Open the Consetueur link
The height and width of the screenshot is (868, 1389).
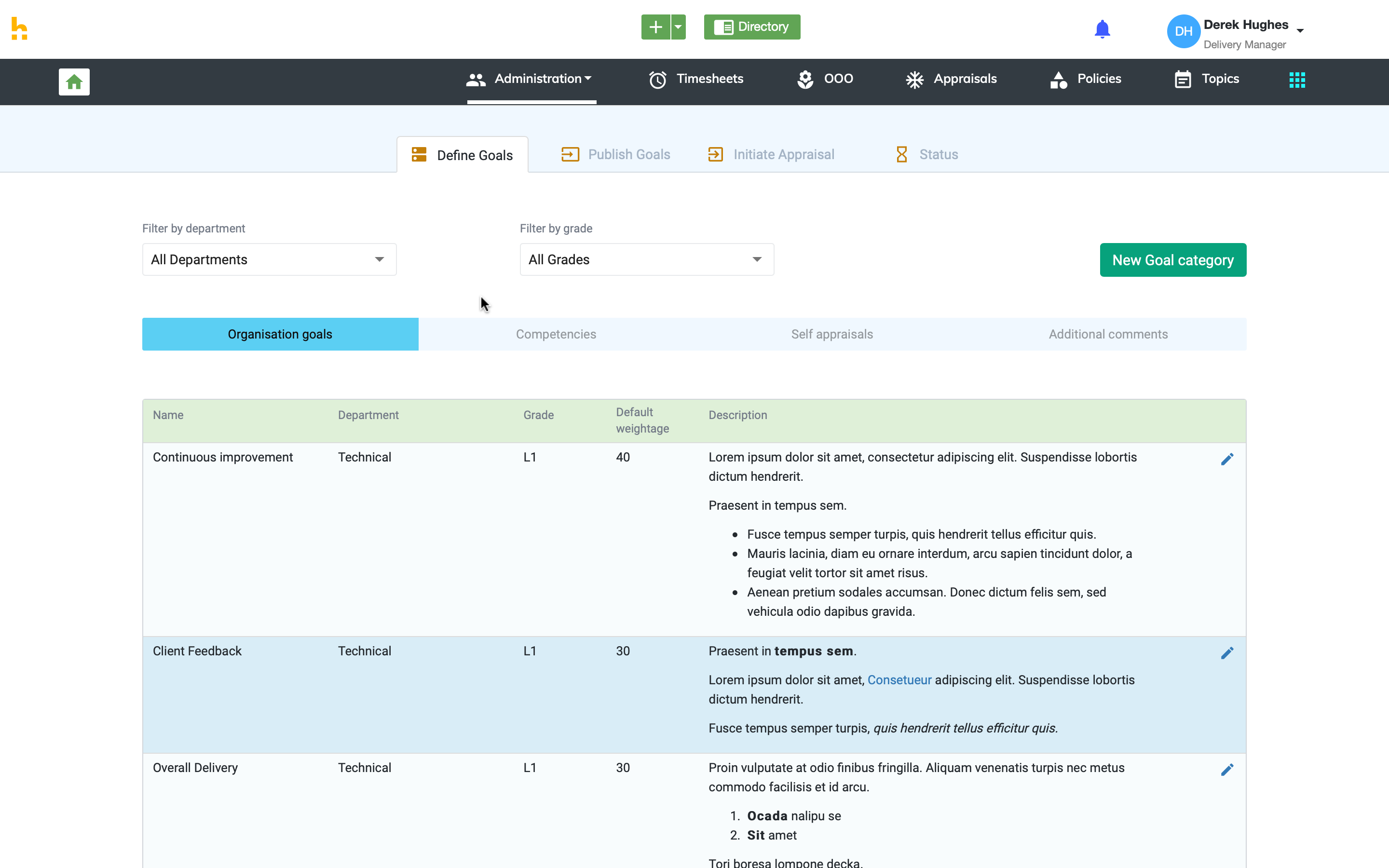click(x=899, y=680)
